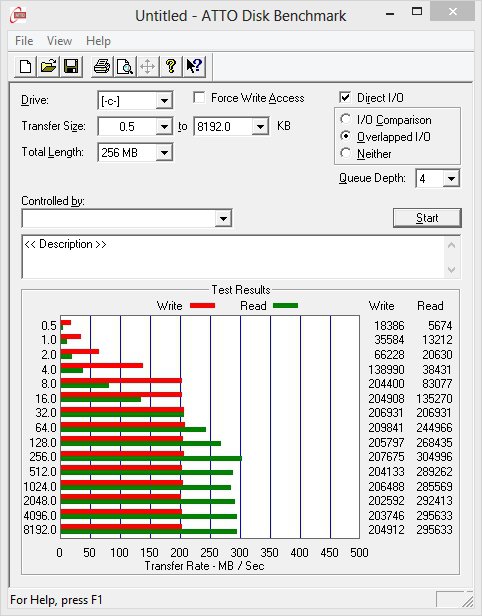Uncheck the Direct I/O checkbox

[345, 97]
